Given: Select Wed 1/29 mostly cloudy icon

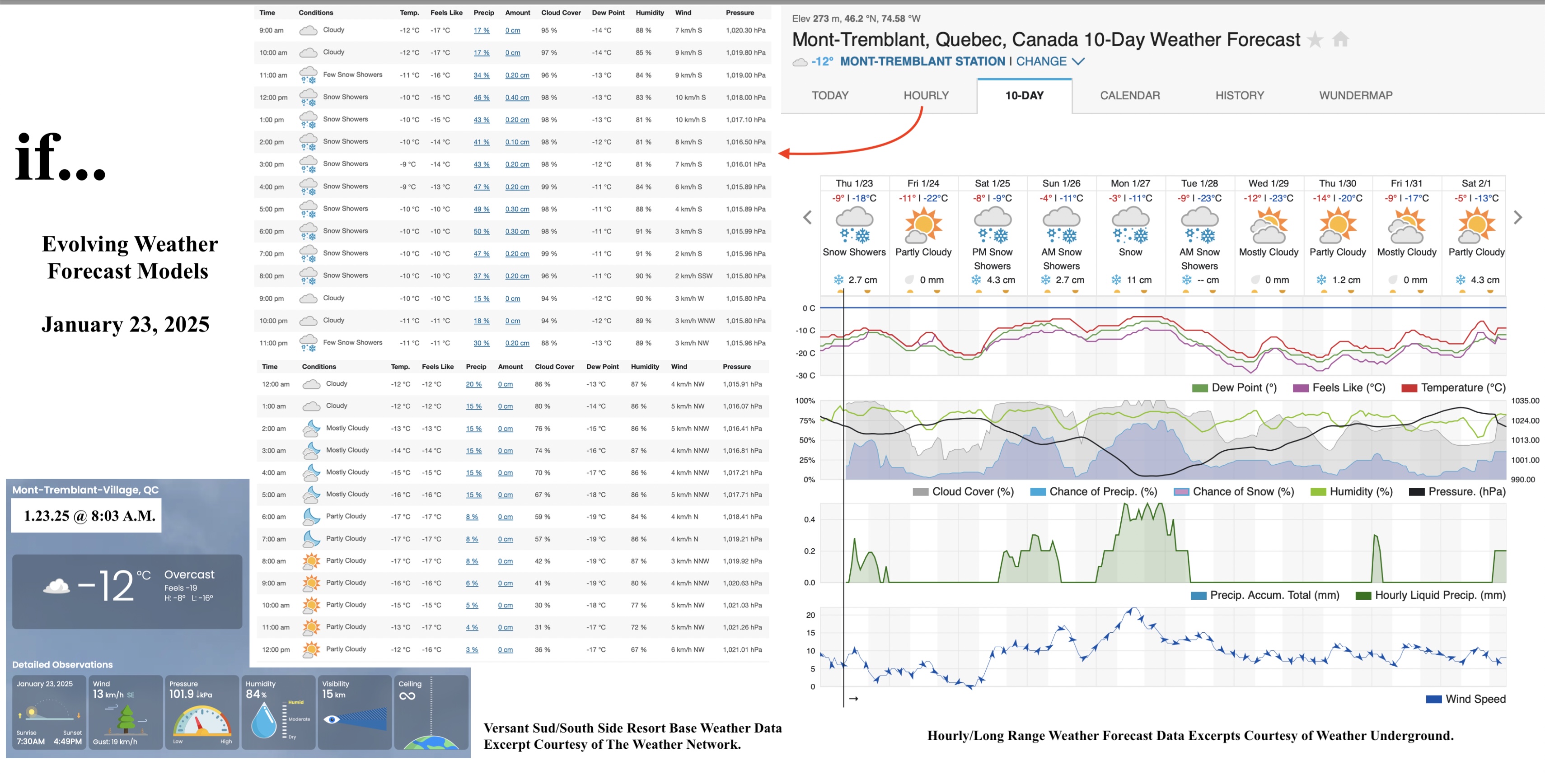Looking at the screenshot, I should click(x=1269, y=225).
